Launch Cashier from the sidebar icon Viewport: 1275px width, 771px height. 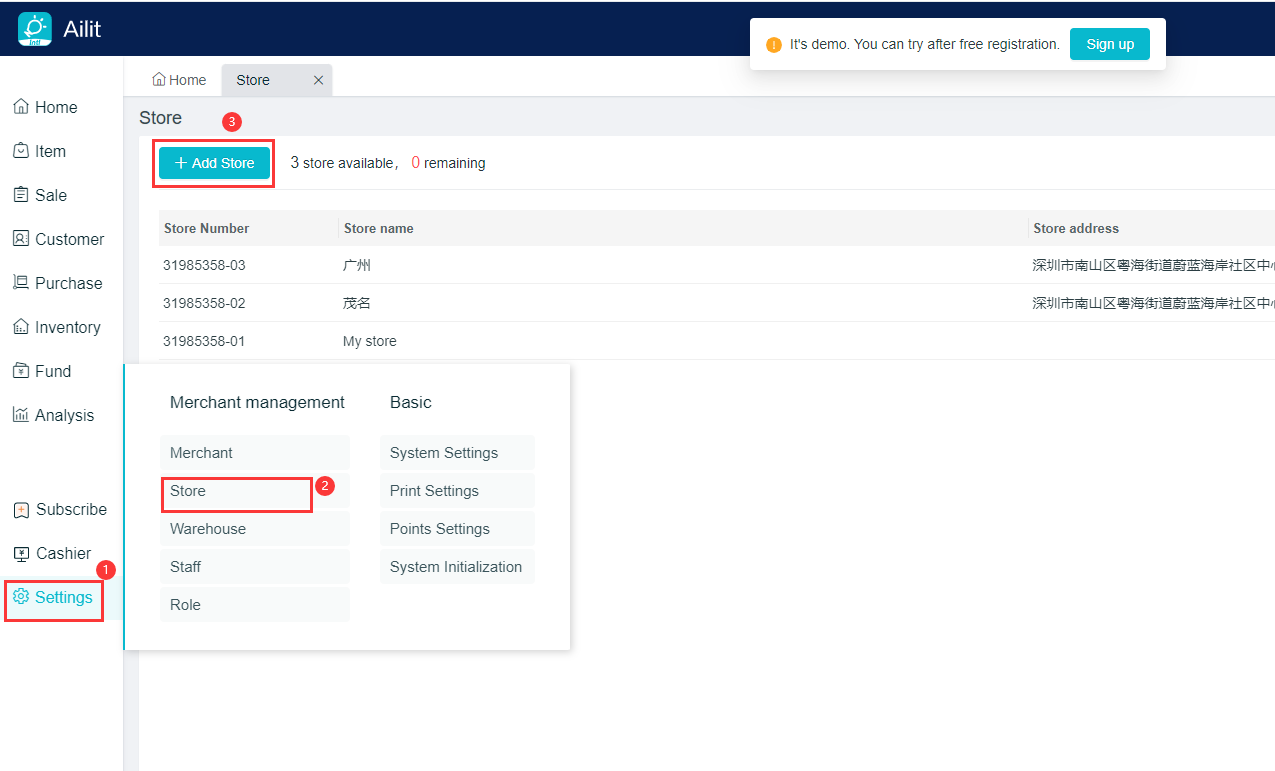pyautogui.click(x=21, y=554)
